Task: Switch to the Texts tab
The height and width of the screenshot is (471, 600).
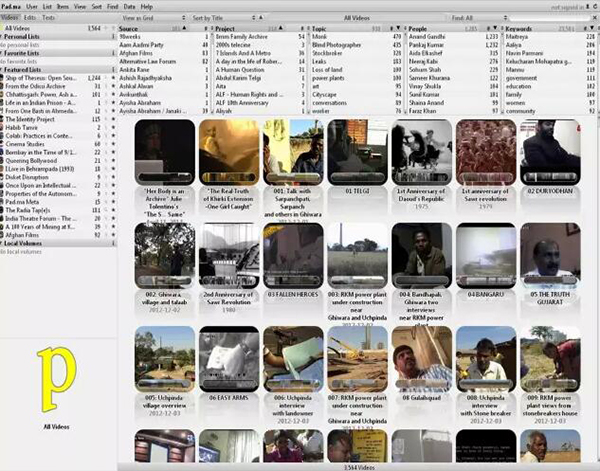Action: pos(48,18)
